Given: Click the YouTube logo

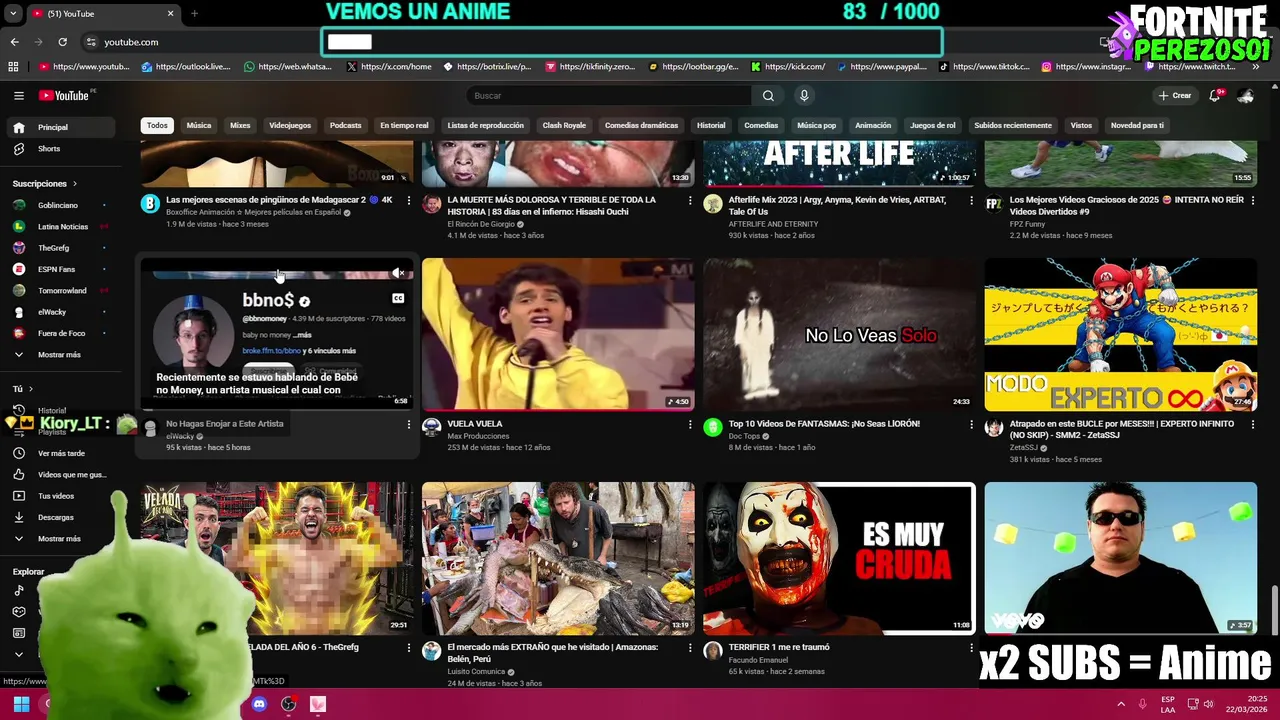Looking at the screenshot, I should tap(65, 96).
